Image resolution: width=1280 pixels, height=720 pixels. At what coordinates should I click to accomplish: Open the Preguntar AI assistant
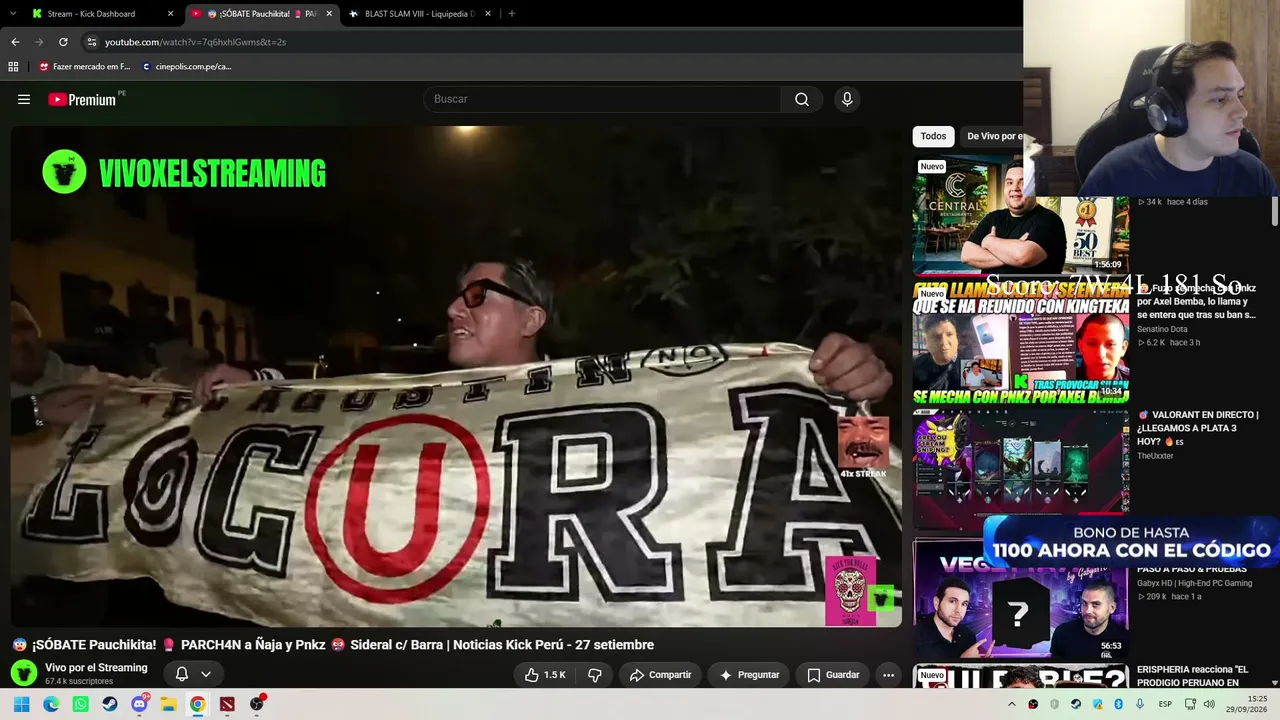[749, 675]
